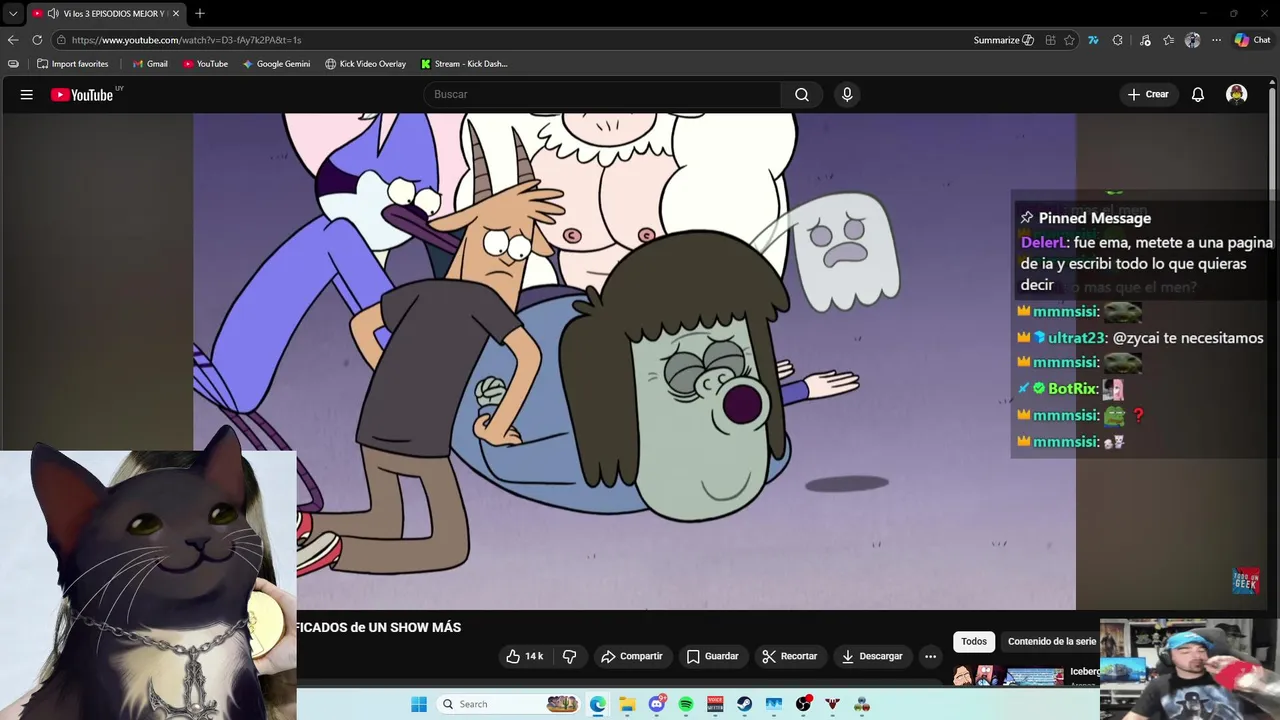This screenshot has width=1280, height=720.
Task: Open the Copilot Chat button
Action: pyautogui.click(x=1252, y=40)
